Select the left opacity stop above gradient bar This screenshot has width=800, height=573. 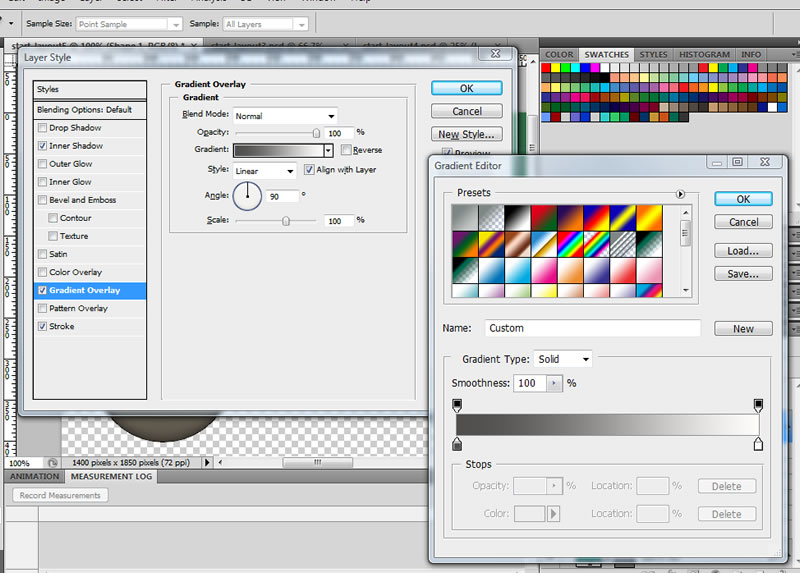click(x=457, y=405)
